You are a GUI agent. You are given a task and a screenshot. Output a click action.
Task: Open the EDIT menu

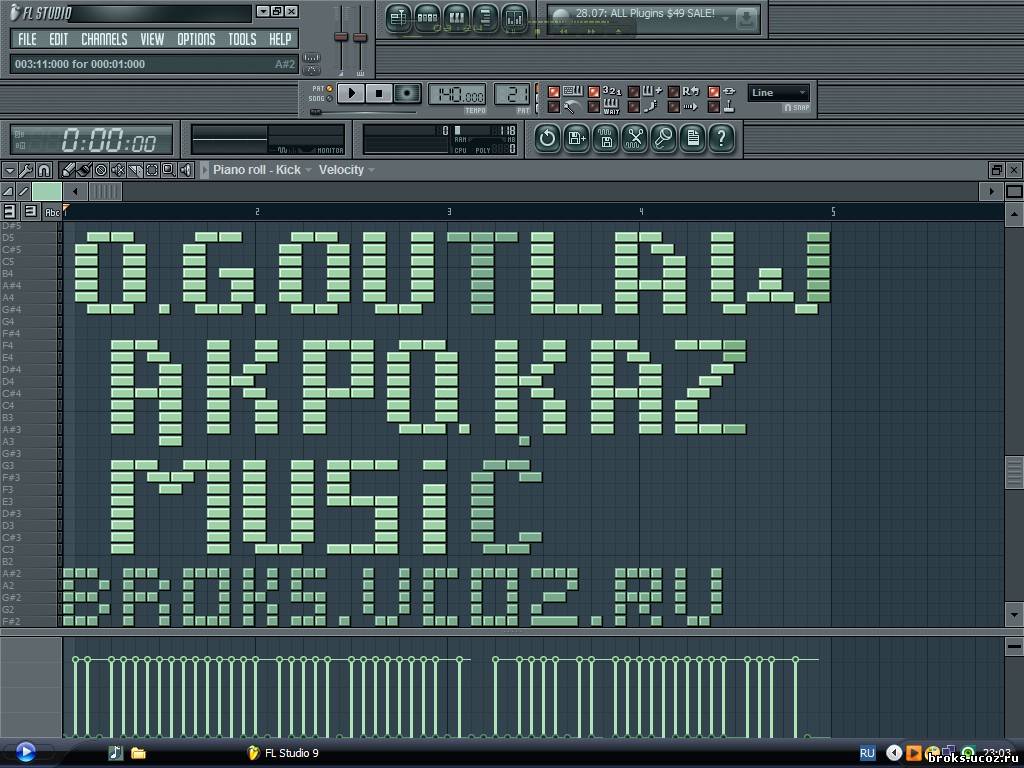[59, 40]
